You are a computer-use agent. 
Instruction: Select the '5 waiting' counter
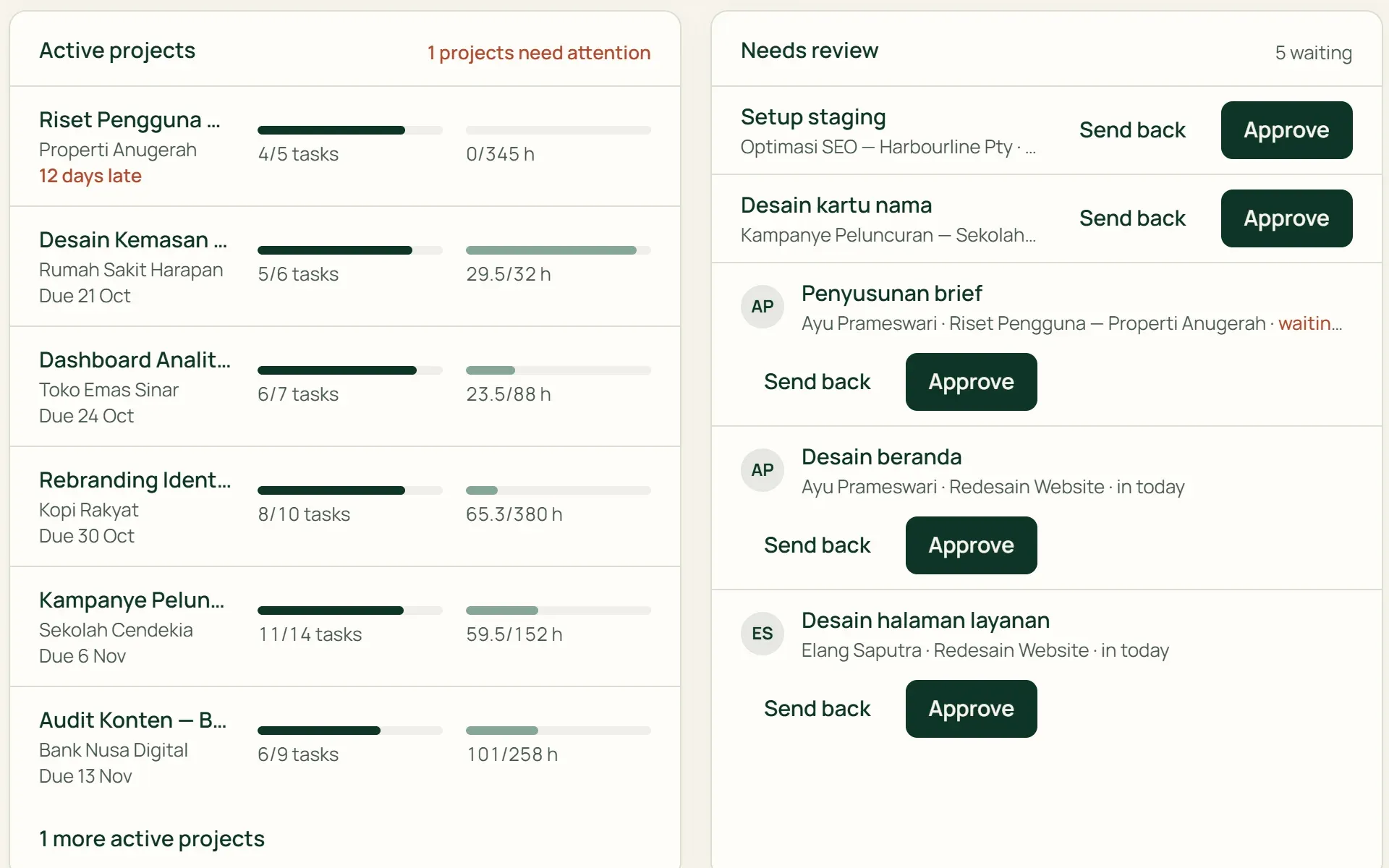pos(1313,53)
